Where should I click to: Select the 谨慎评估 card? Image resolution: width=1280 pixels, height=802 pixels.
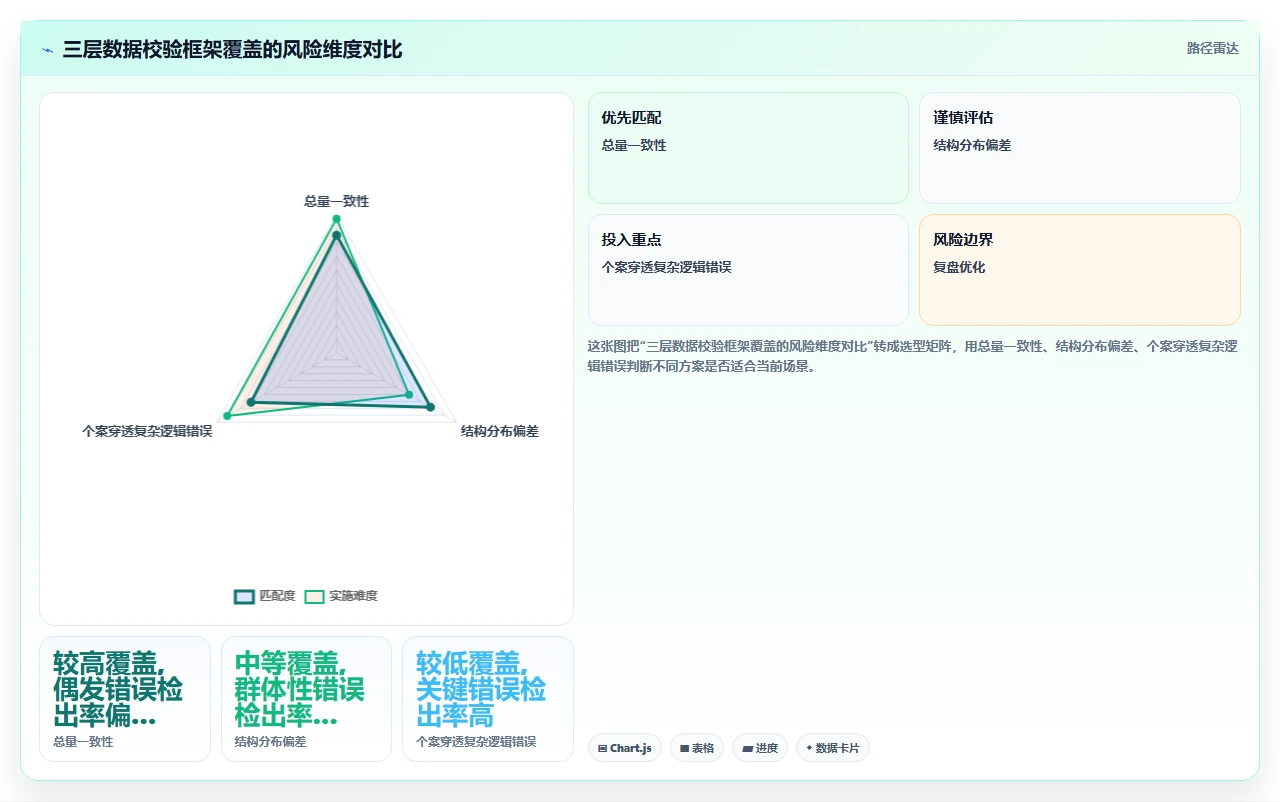(x=1080, y=148)
